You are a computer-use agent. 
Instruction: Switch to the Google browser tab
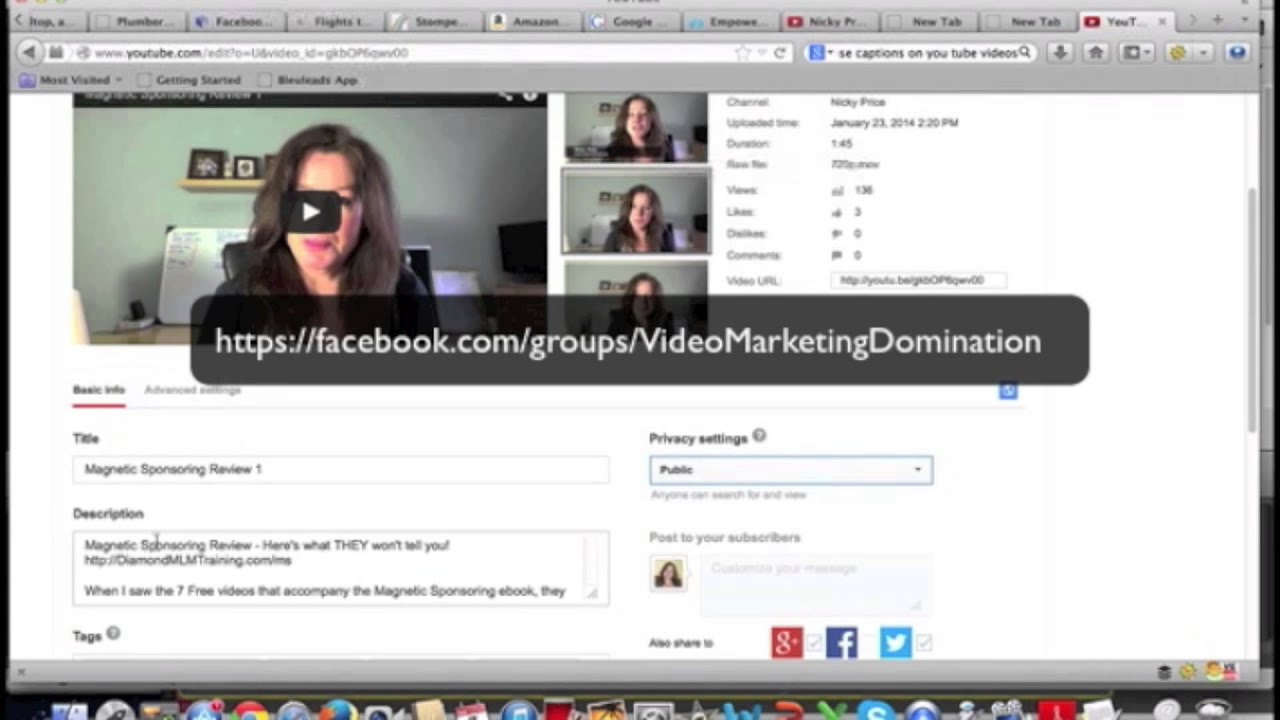(x=633, y=21)
